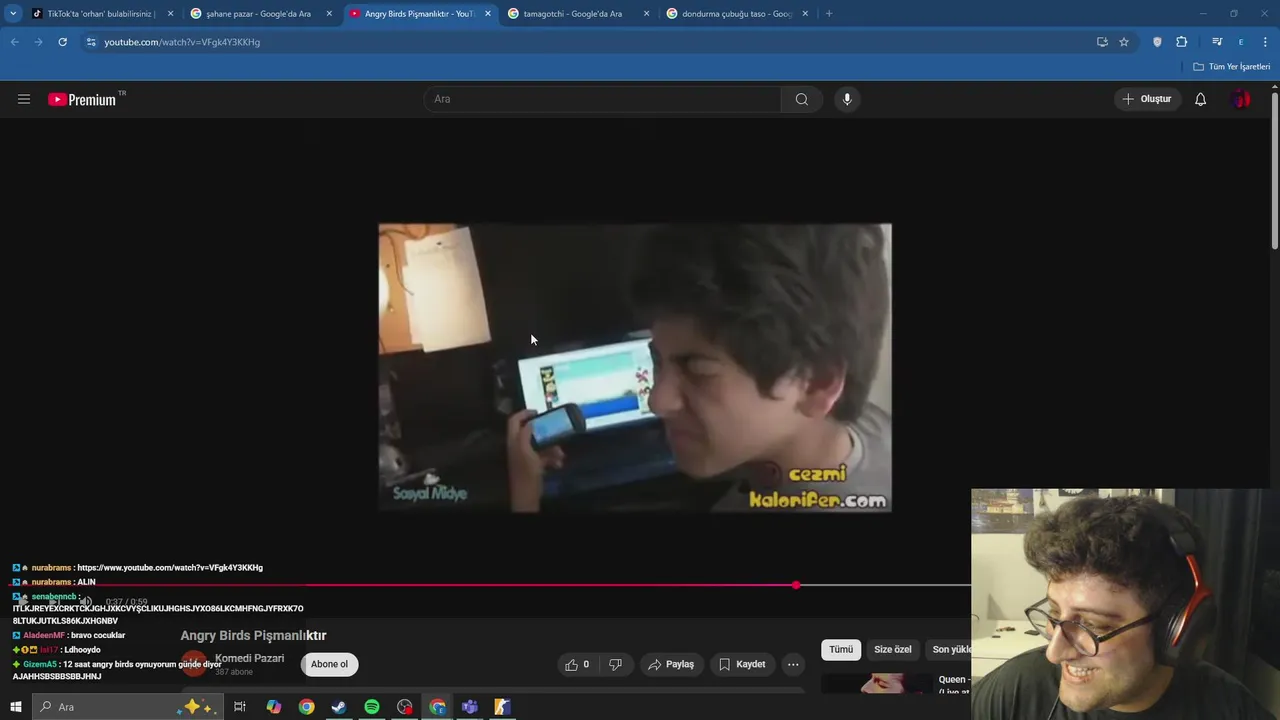The height and width of the screenshot is (720, 1280).
Task: Switch to dondurma çubuğu taso tab
Action: [x=736, y=14]
